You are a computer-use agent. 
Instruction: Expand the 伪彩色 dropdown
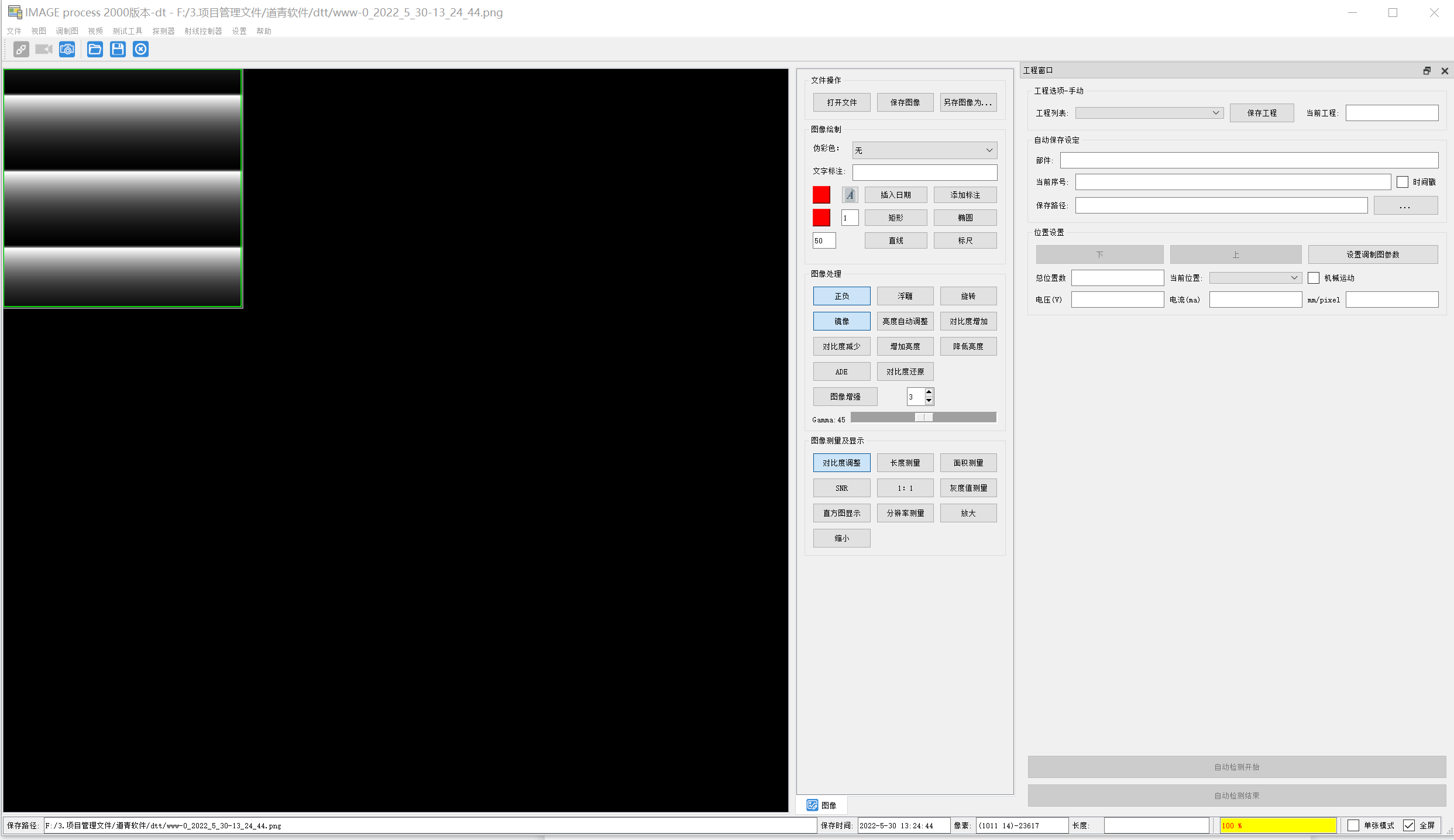click(x=989, y=150)
